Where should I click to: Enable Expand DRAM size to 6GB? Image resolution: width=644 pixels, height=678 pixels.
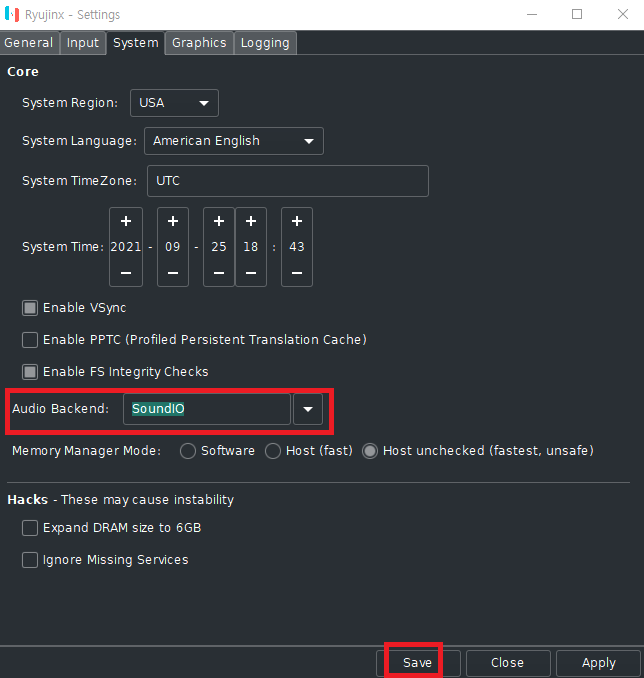(x=30, y=528)
